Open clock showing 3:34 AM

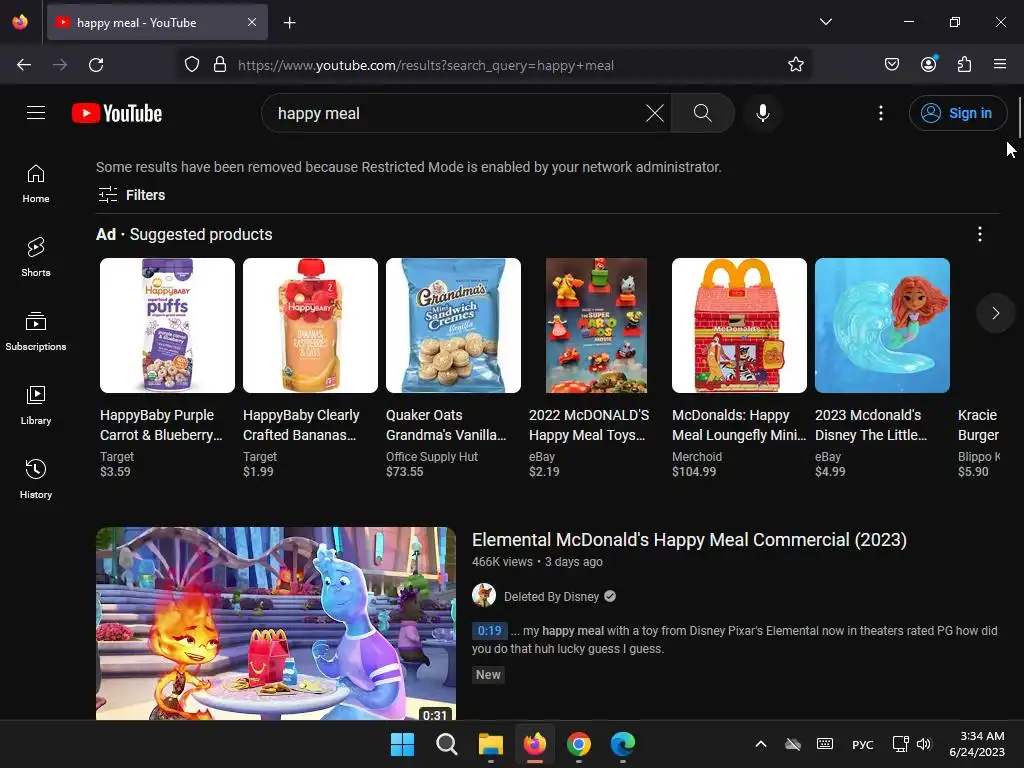coord(977,744)
